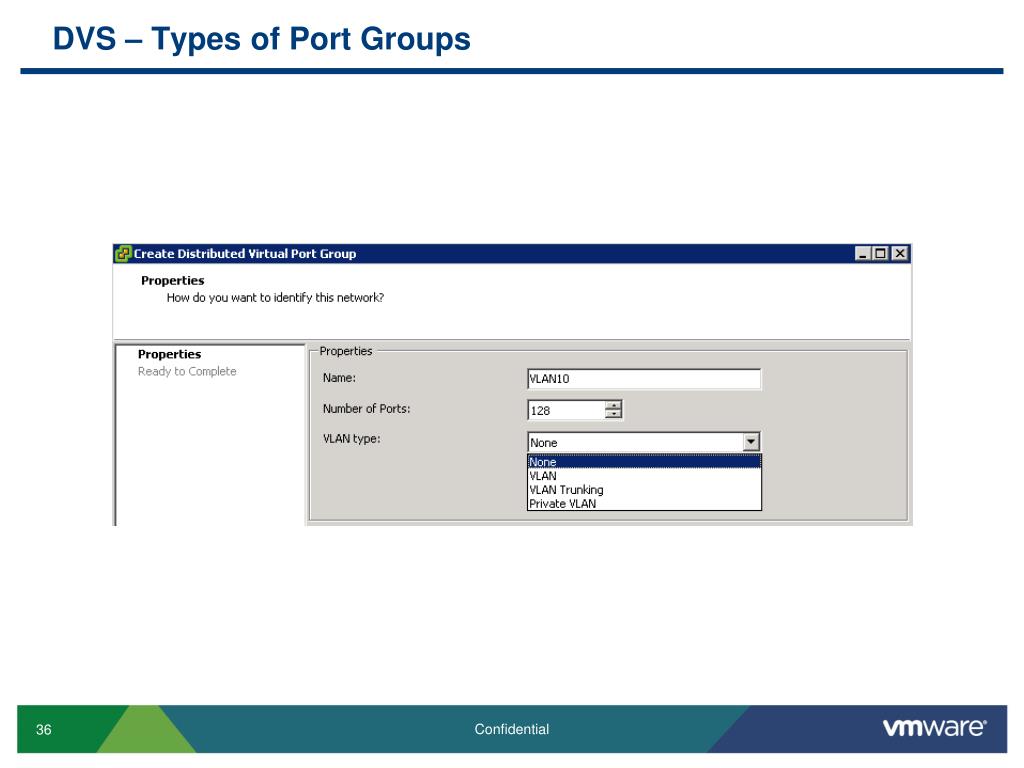Click the 'Name:' label

pyautogui.click(x=339, y=377)
